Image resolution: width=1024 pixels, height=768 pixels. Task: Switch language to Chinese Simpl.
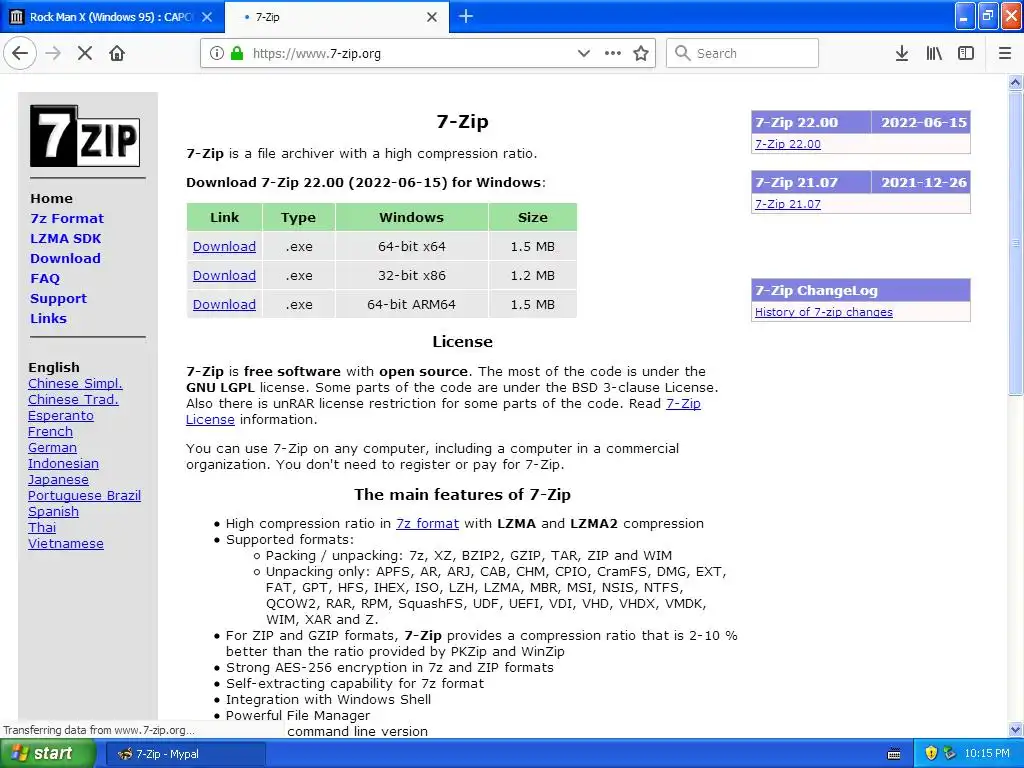tap(75, 383)
